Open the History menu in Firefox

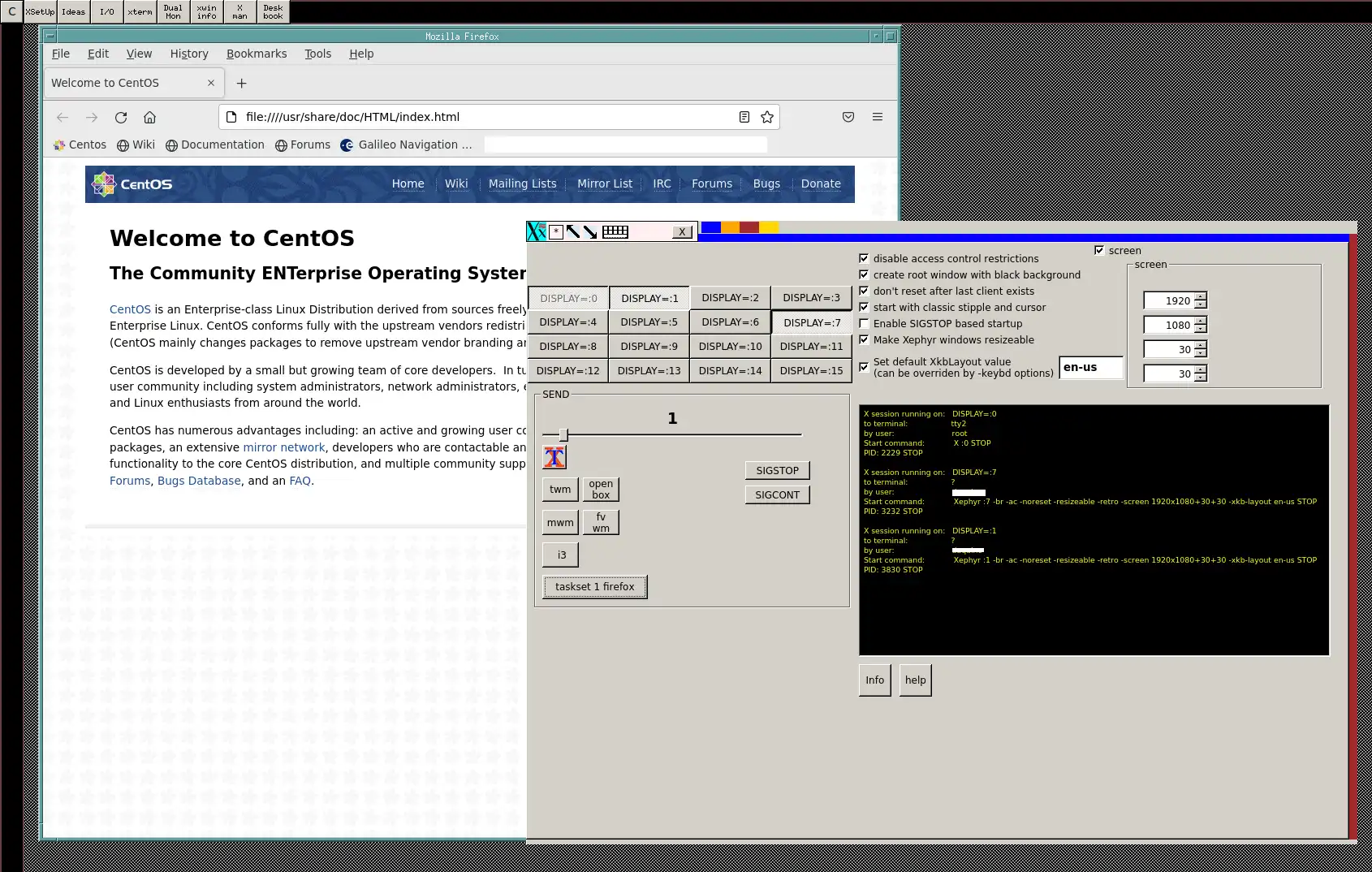coord(189,54)
